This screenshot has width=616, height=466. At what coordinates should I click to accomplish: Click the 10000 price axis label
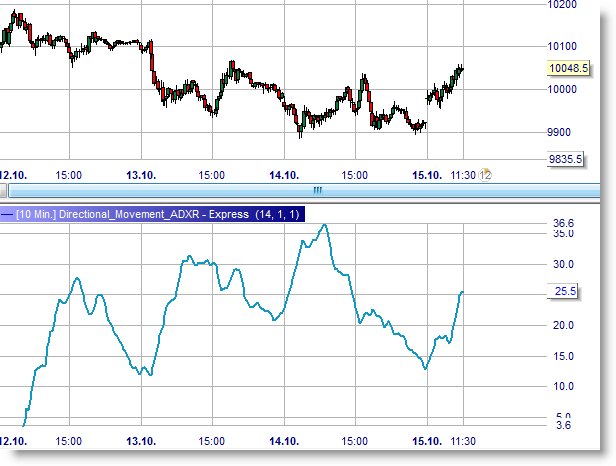click(x=562, y=89)
